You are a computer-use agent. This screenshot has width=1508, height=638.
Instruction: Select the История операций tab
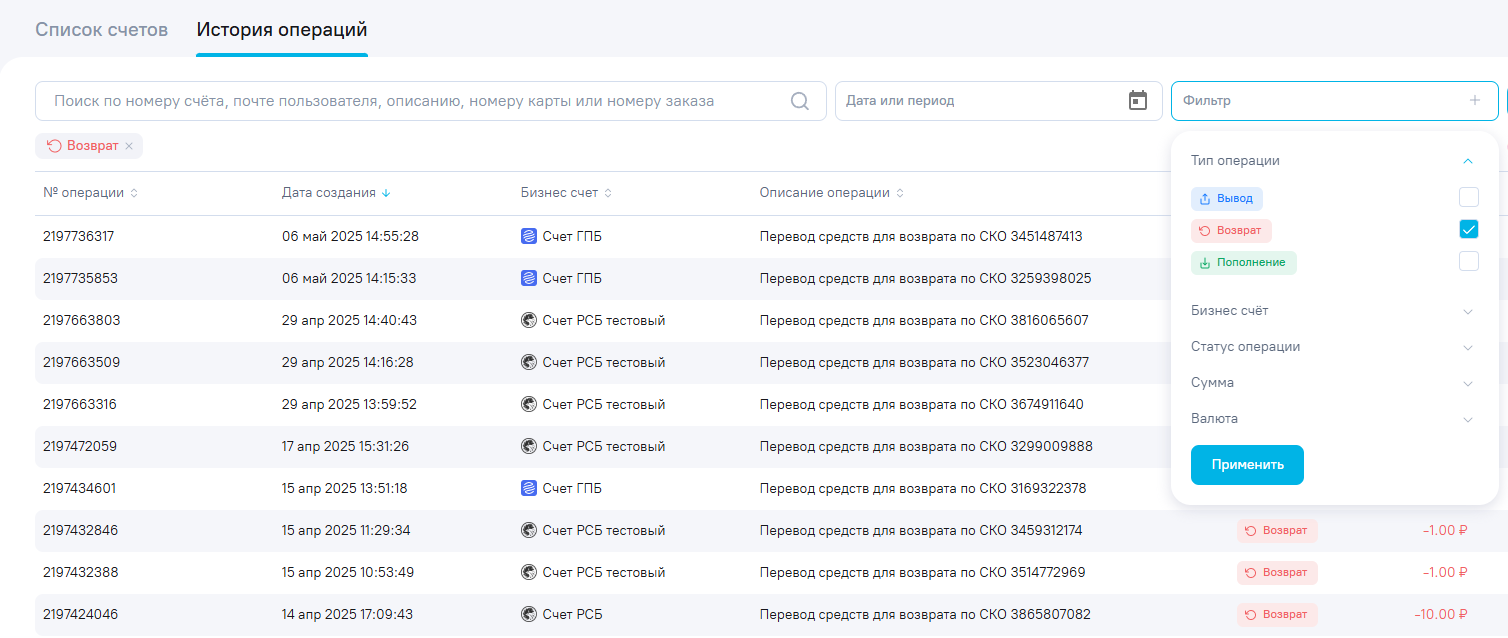(282, 29)
